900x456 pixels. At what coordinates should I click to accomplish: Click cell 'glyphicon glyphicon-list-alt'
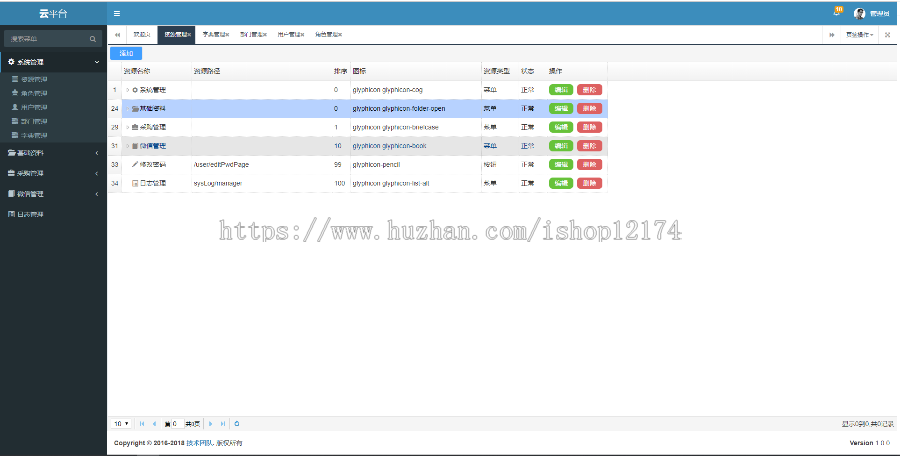point(391,183)
